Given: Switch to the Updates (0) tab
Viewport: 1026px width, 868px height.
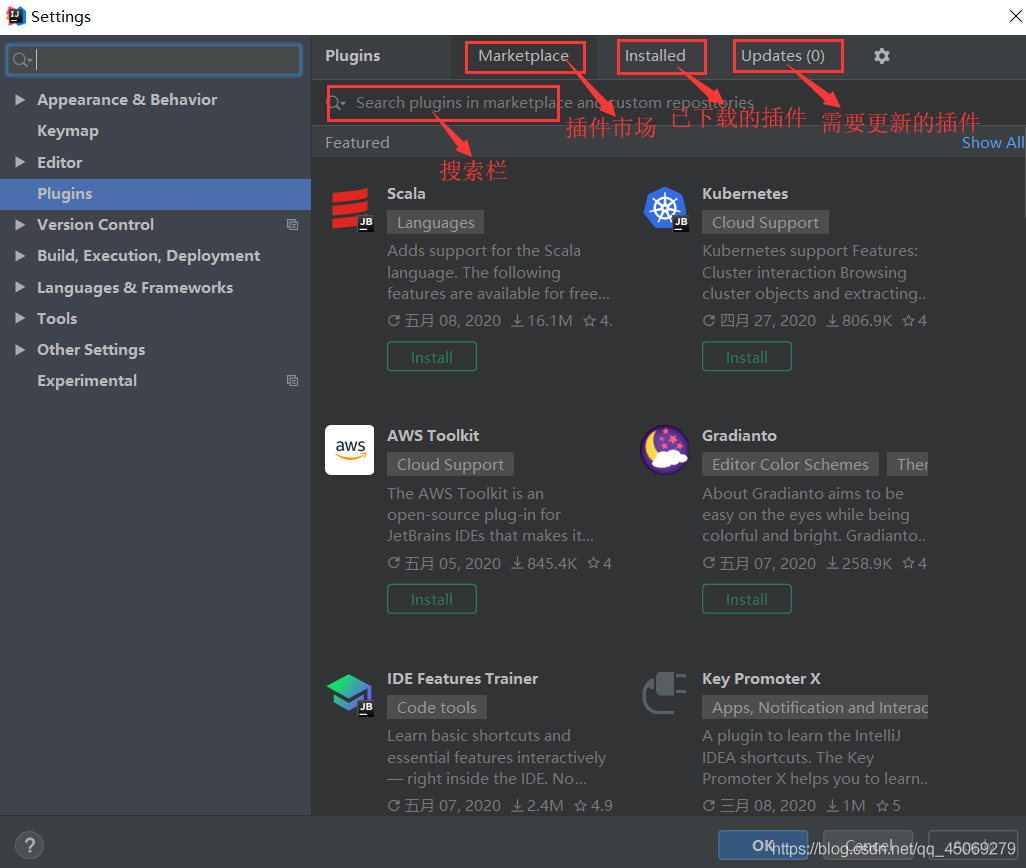Looking at the screenshot, I should 783,56.
